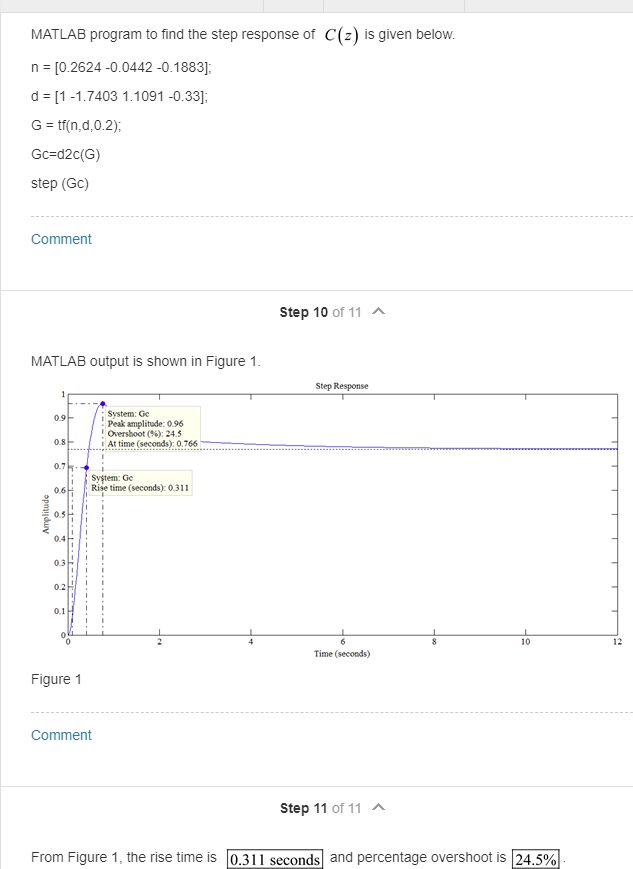
Task: Select the Step 10 of 11 heading
Action: click(x=320, y=312)
